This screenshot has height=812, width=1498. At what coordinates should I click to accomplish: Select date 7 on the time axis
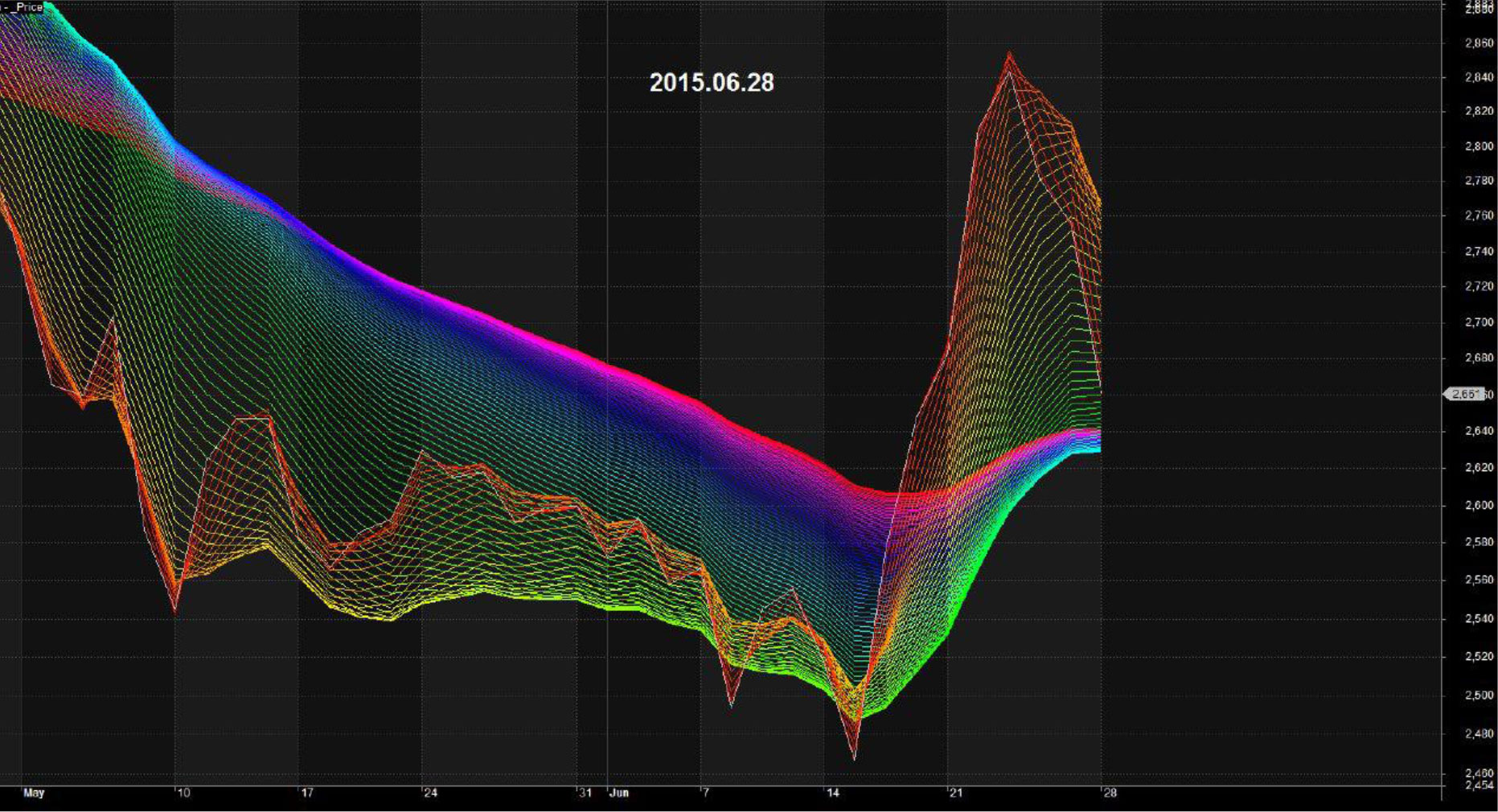click(705, 793)
